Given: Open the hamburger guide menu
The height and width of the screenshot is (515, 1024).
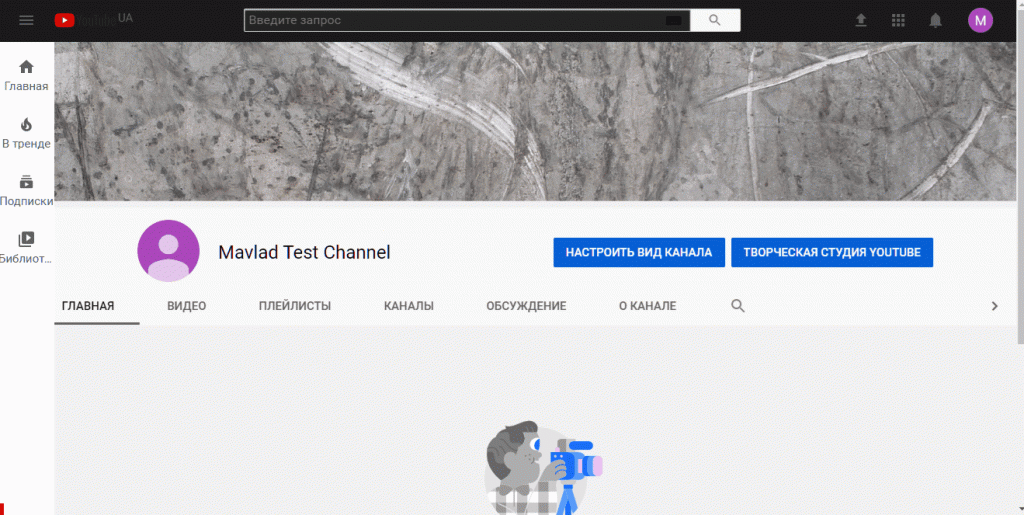Looking at the screenshot, I should [26, 20].
